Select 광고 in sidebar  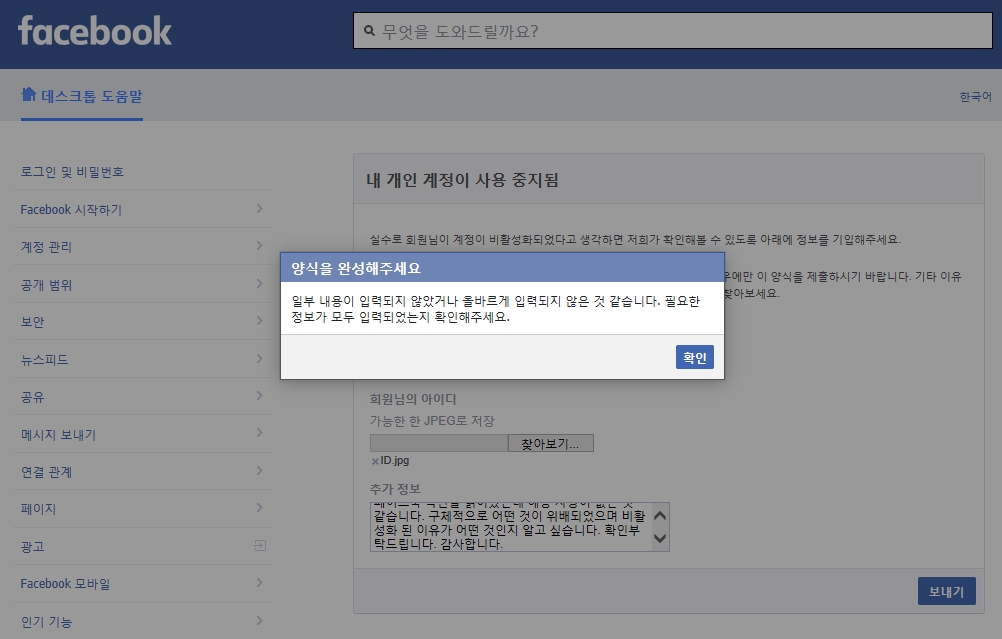(32, 546)
